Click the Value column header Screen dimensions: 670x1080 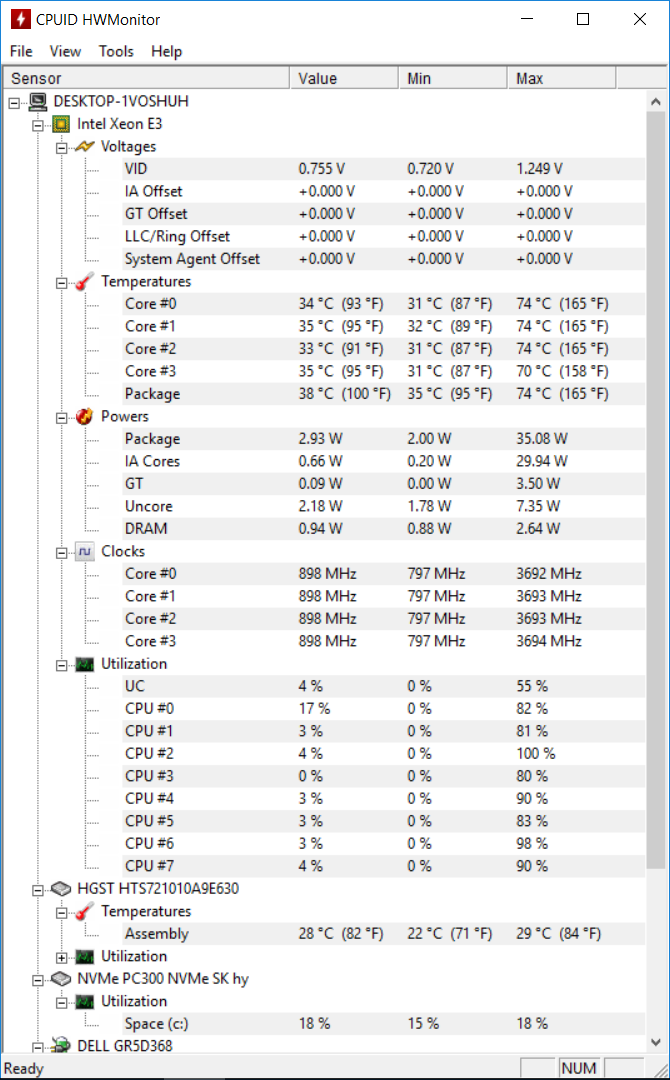pyautogui.click(x=344, y=79)
